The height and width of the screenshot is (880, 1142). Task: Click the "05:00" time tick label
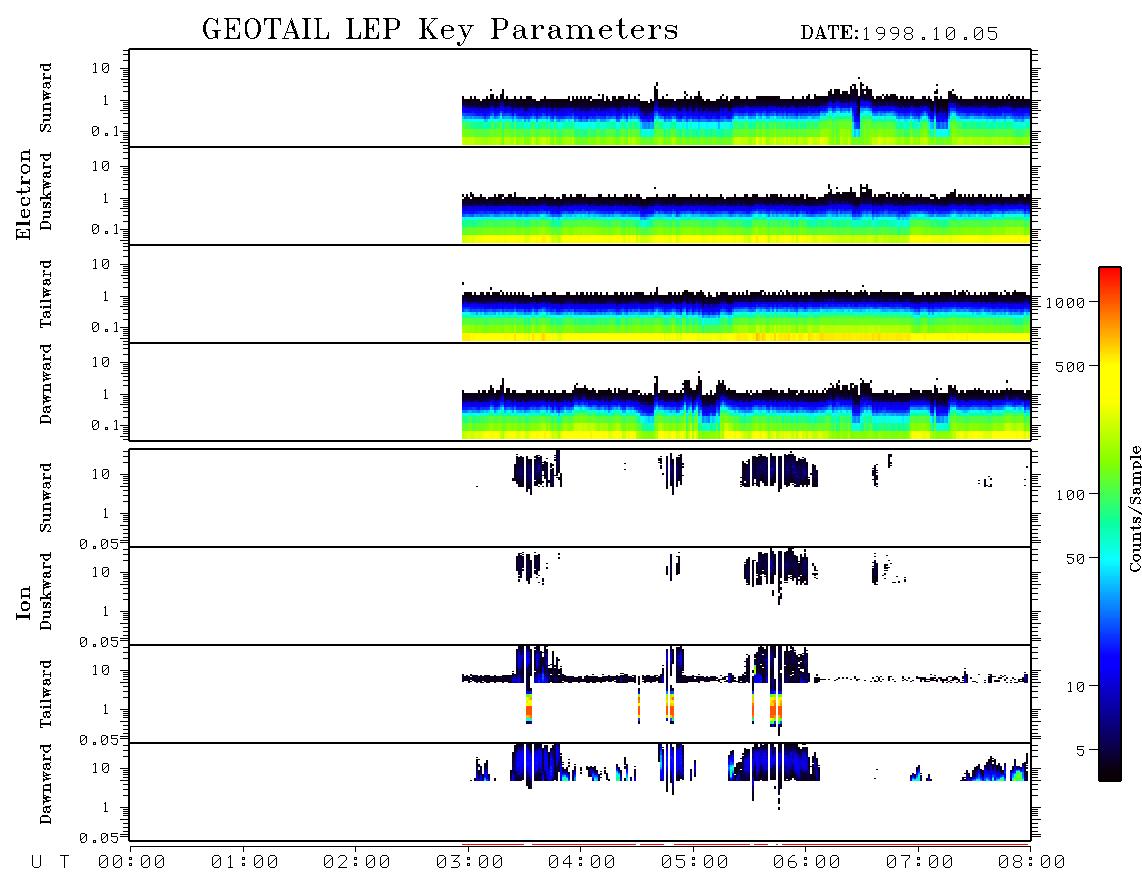pos(695,863)
